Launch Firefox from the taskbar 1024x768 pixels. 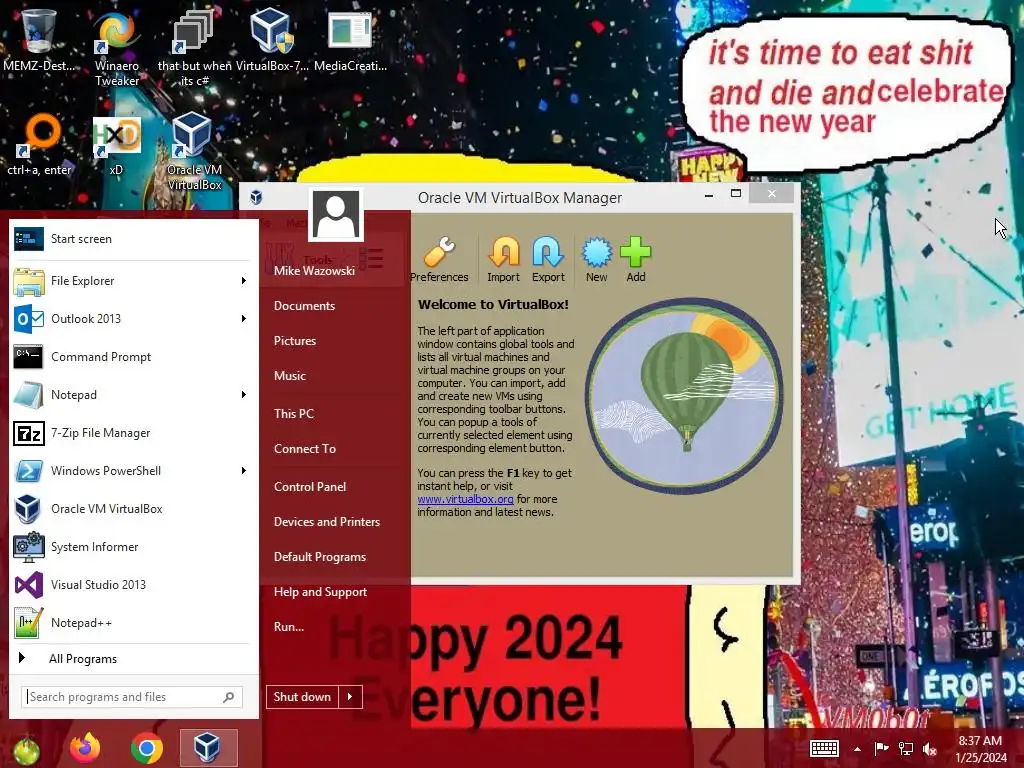pyautogui.click(x=85, y=748)
